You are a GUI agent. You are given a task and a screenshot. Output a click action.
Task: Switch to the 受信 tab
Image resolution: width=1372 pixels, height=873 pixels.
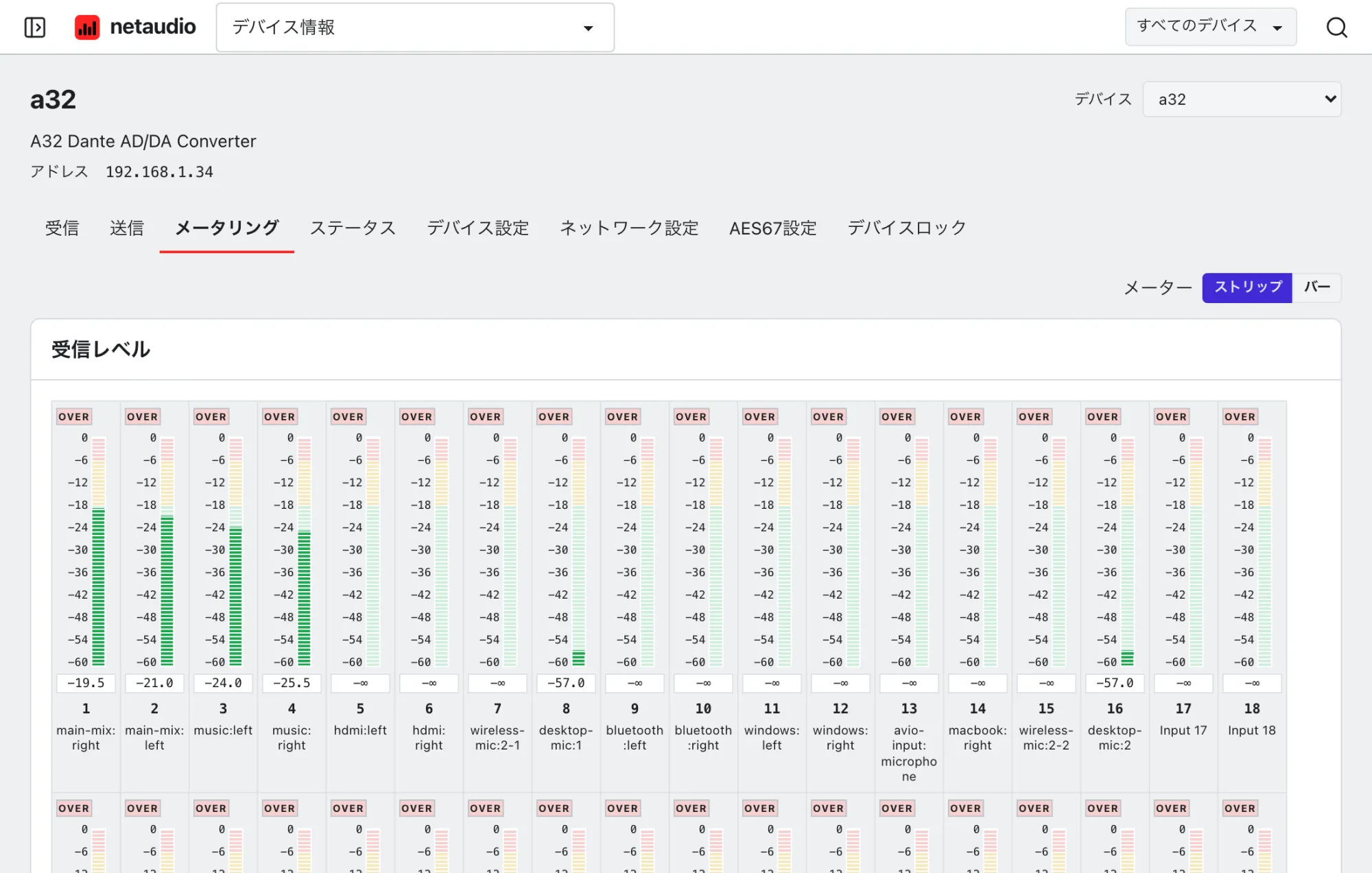click(62, 228)
